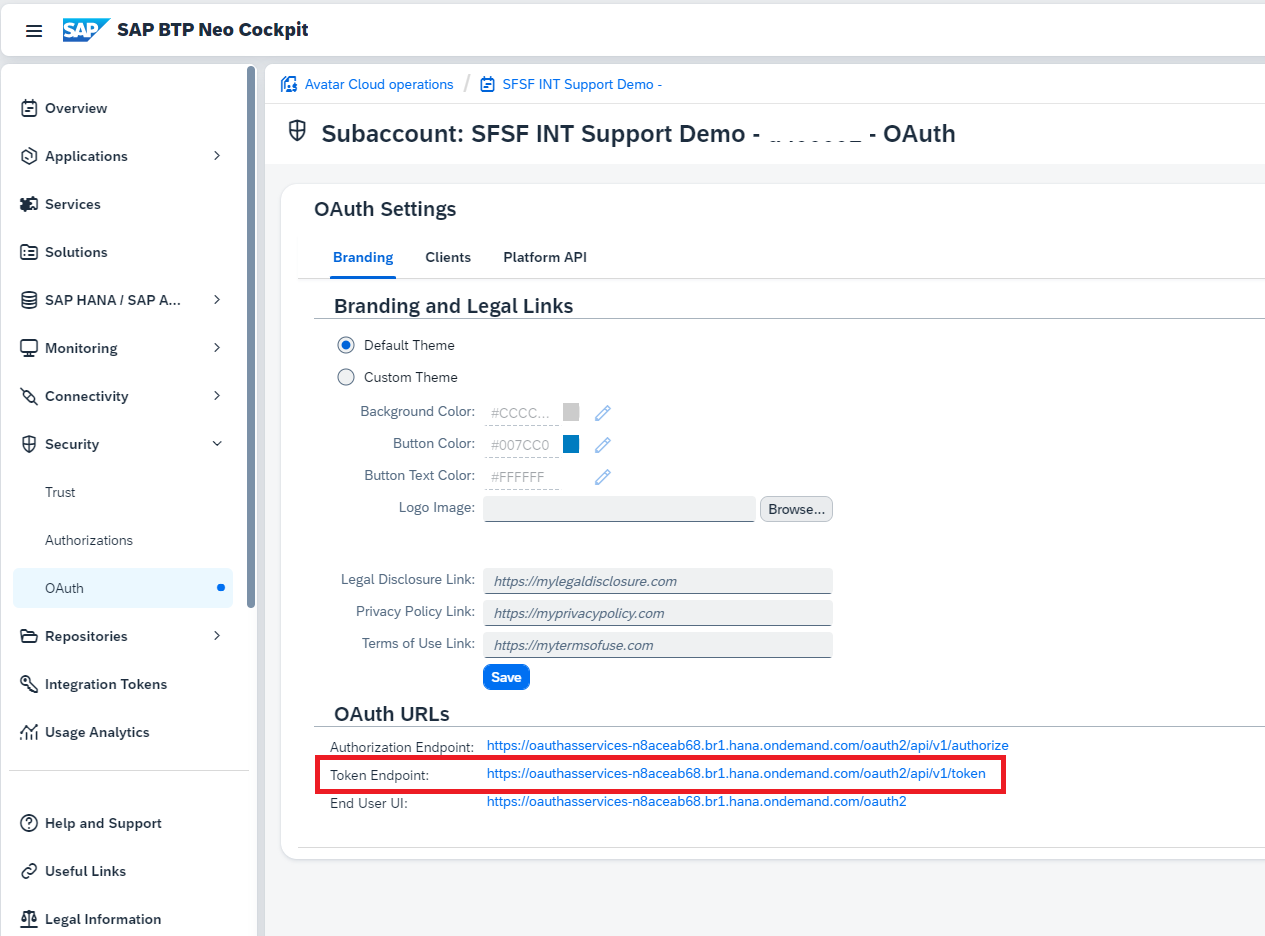Click the Help and Support question icon

click(29, 823)
